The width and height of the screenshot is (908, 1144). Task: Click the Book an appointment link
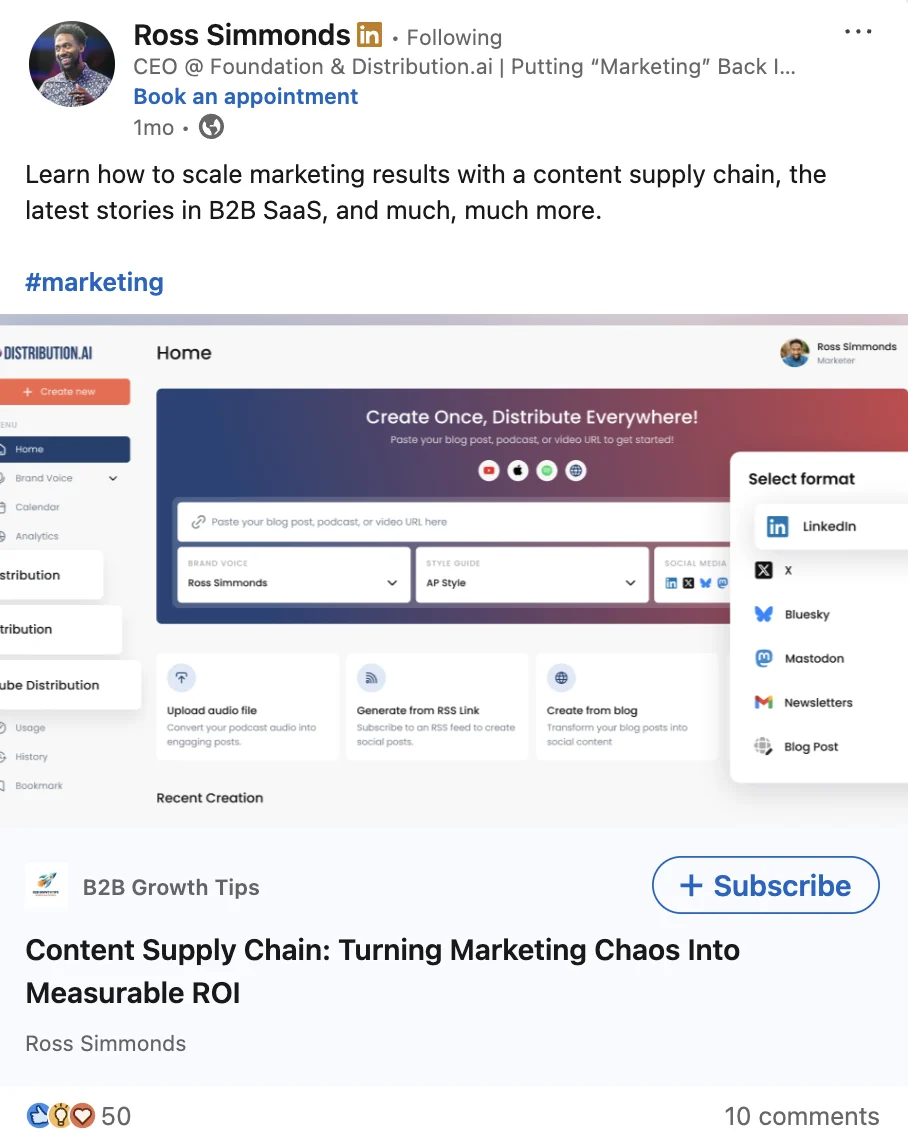245,96
